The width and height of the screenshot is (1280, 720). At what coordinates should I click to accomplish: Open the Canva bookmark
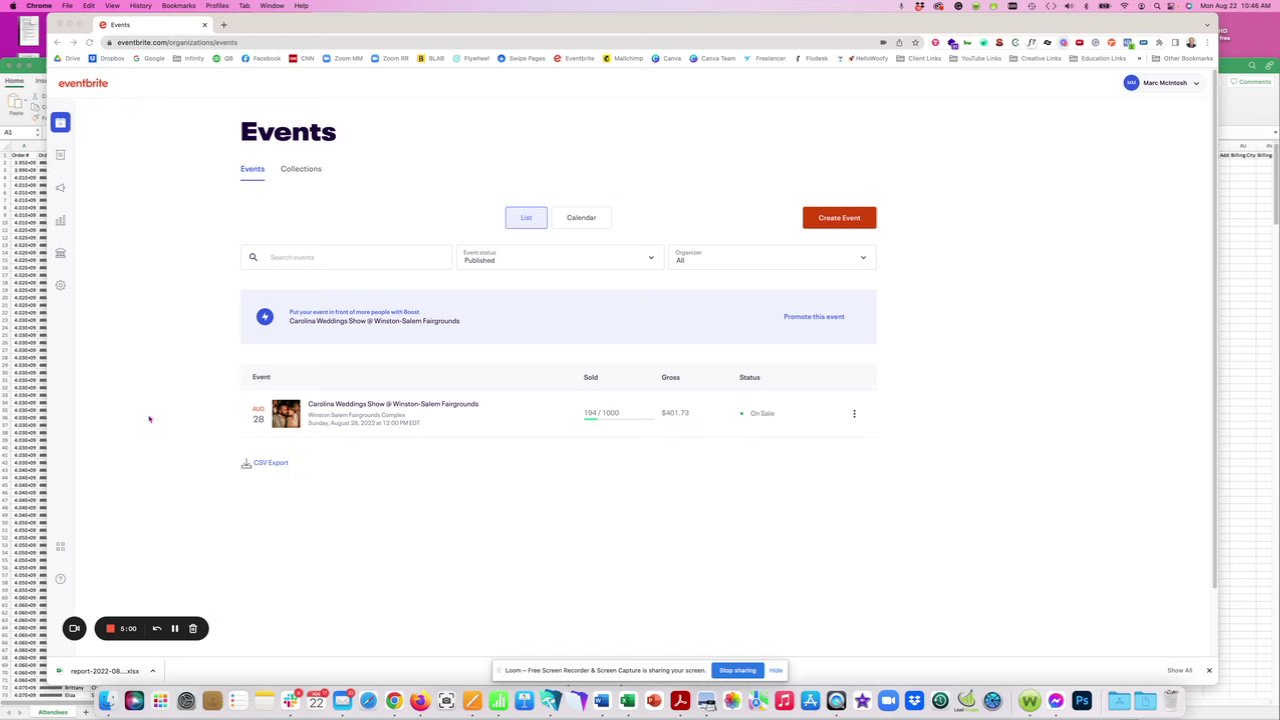(x=667, y=58)
